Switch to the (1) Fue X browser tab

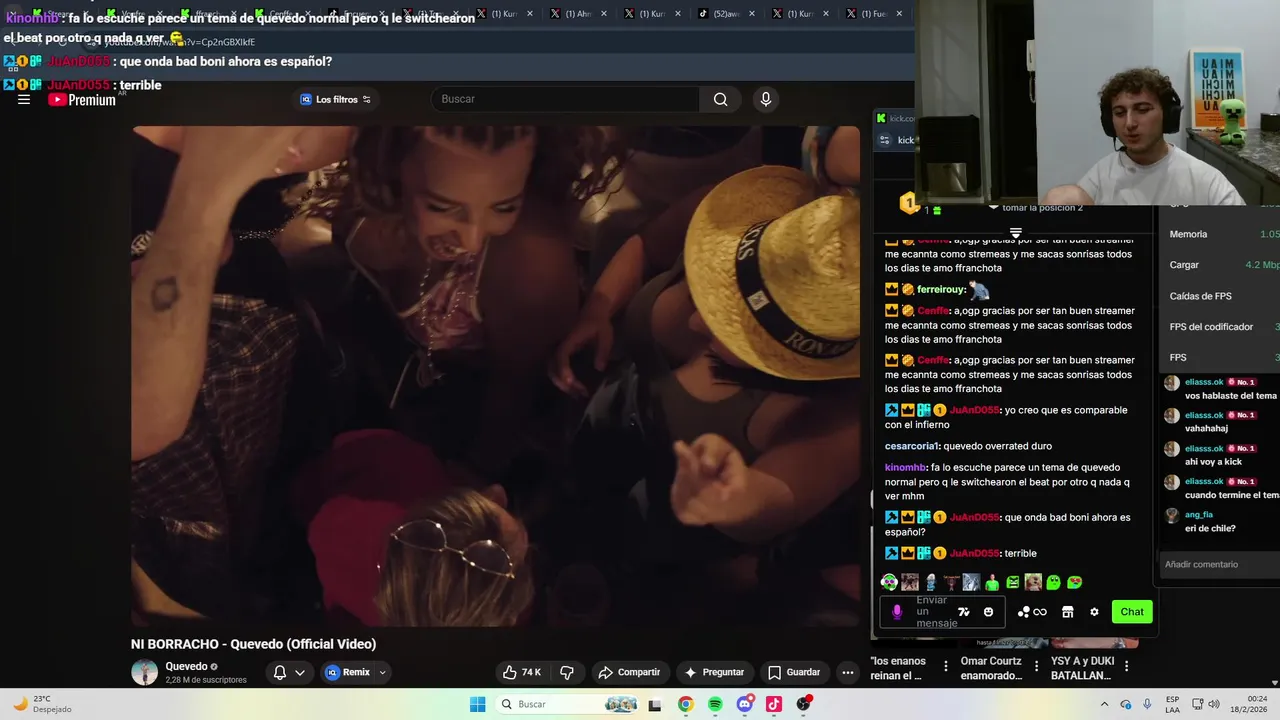click(x=875, y=14)
